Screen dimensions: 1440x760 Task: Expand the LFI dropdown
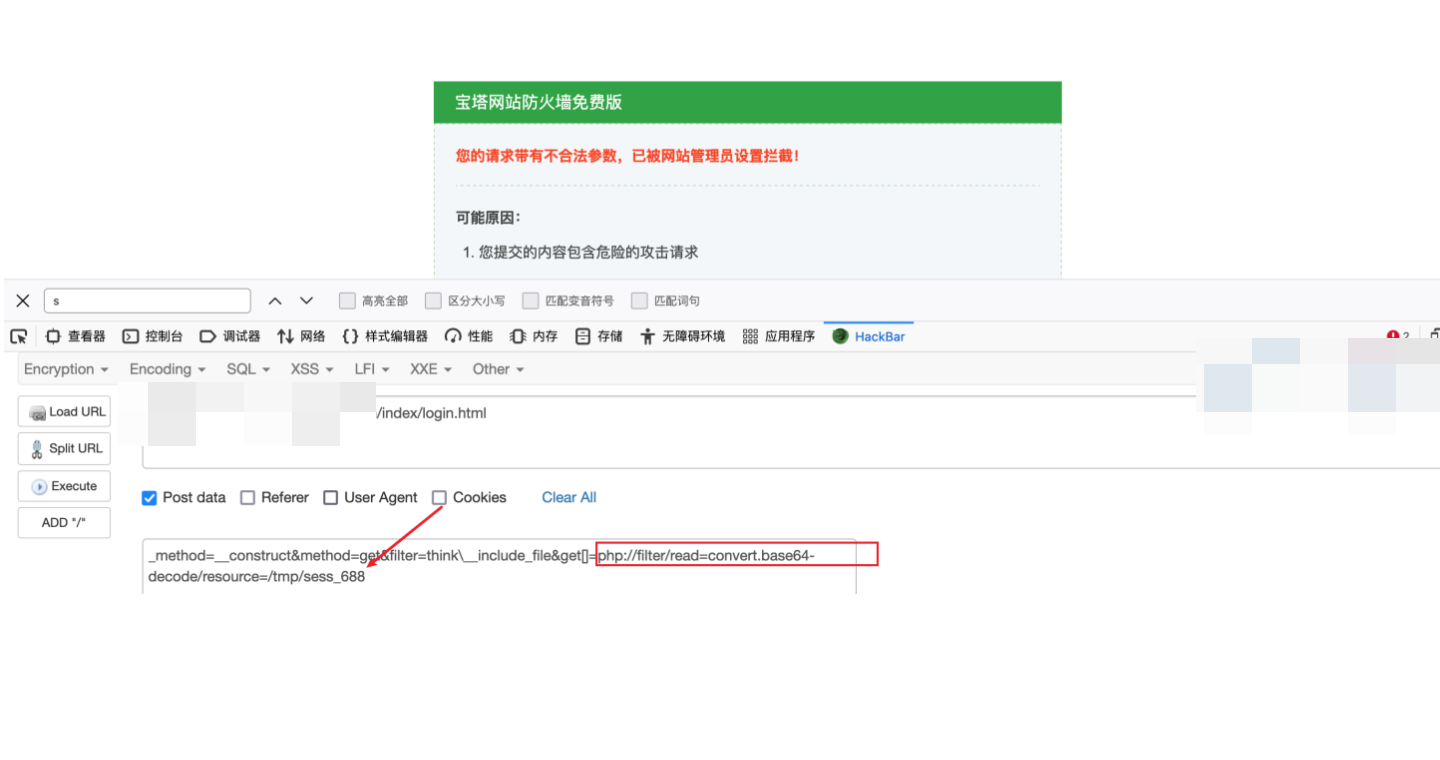click(372, 369)
